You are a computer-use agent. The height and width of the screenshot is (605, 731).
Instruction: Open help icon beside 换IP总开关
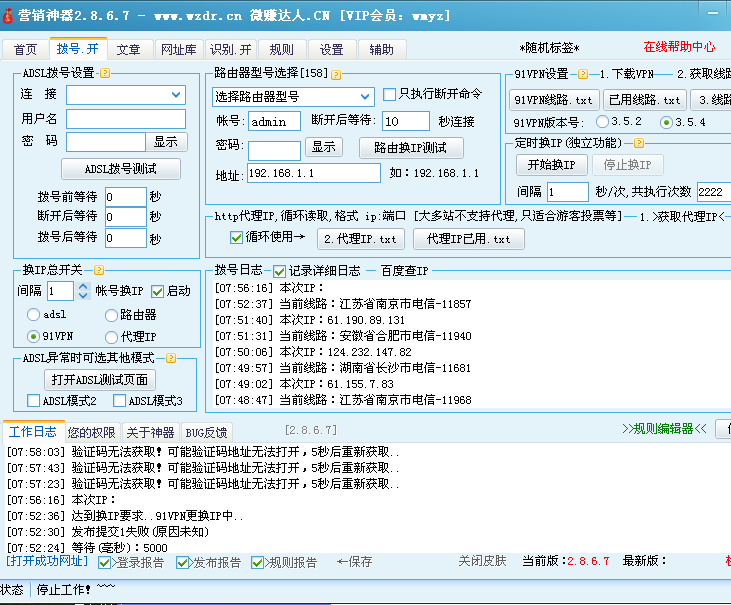99,270
